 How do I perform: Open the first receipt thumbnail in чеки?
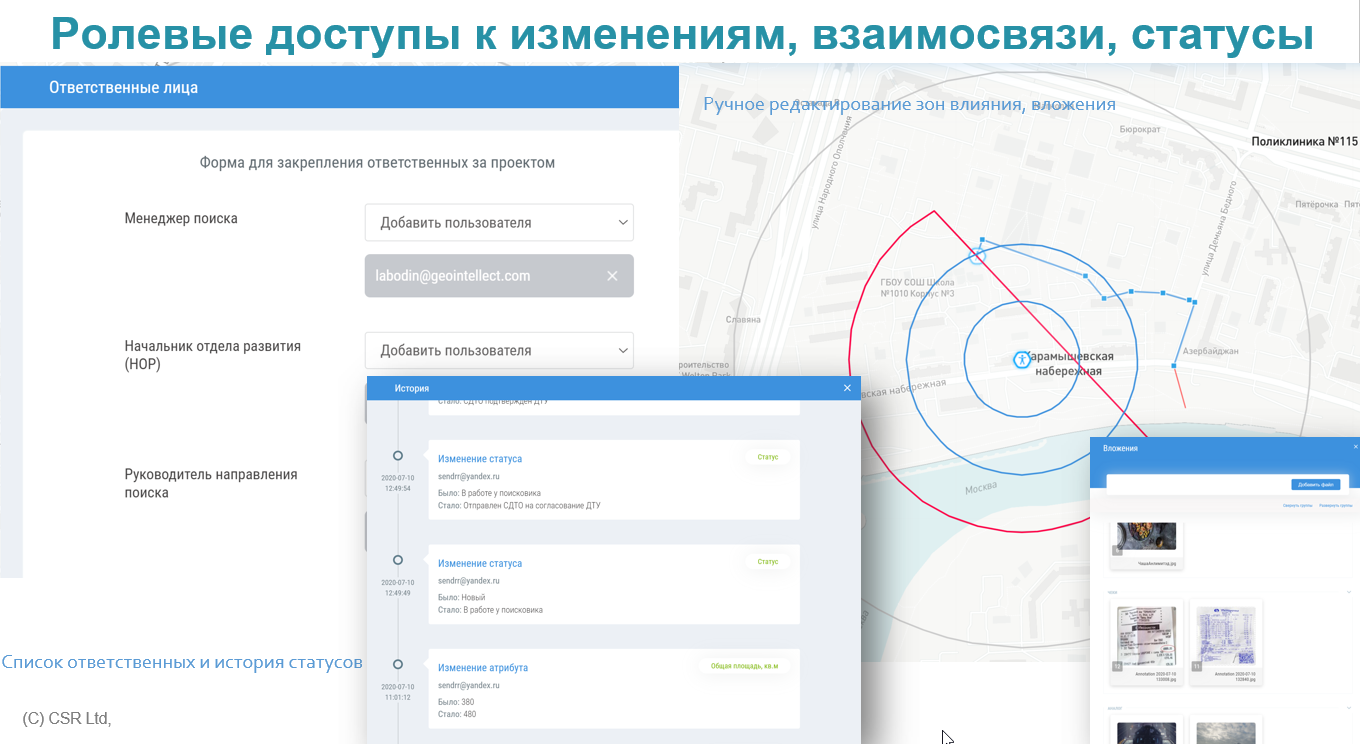coord(1146,635)
